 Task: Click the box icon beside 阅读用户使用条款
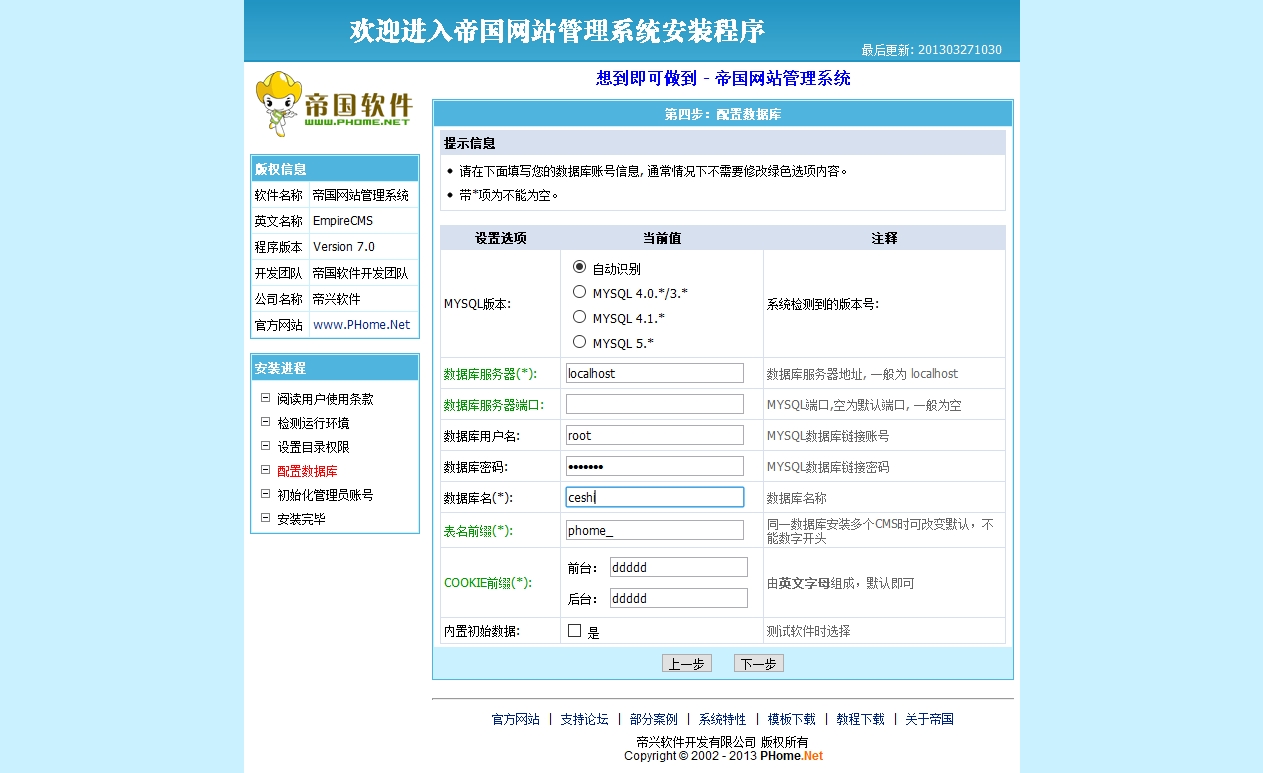tap(266, 398)
